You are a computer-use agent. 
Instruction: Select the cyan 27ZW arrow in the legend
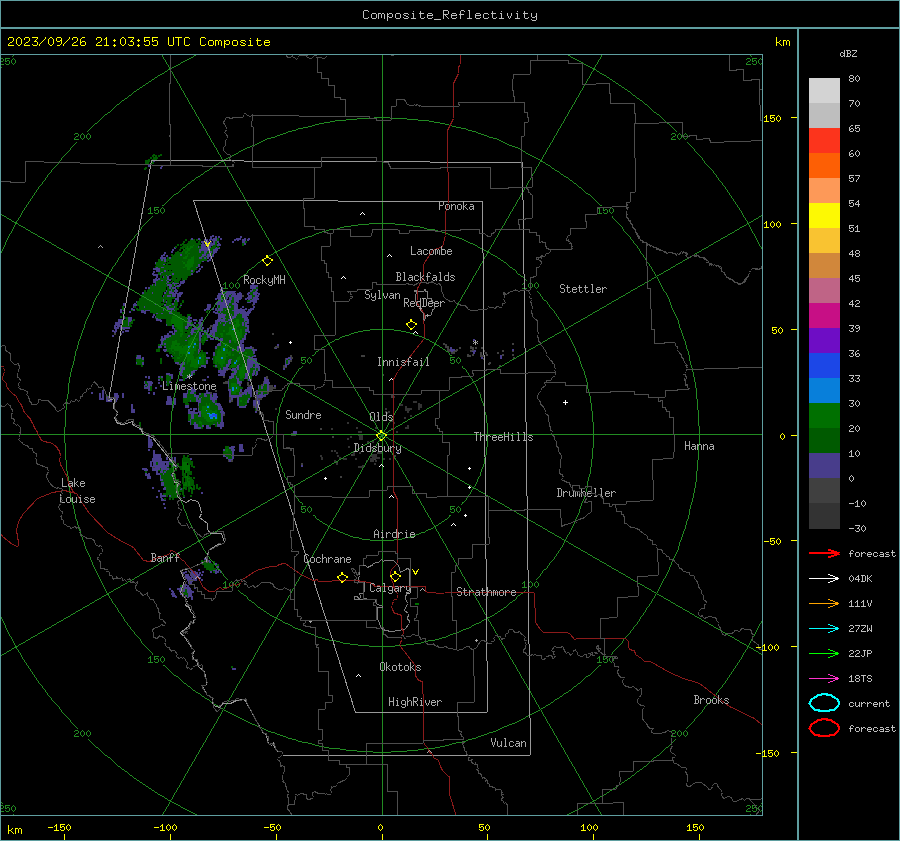click(824, 629)
